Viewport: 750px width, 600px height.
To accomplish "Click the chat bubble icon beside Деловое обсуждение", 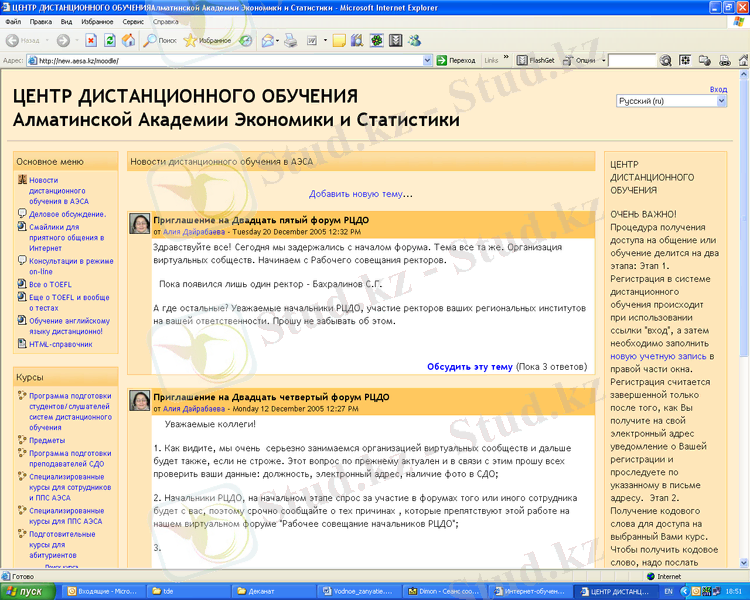I will [22, 213].
